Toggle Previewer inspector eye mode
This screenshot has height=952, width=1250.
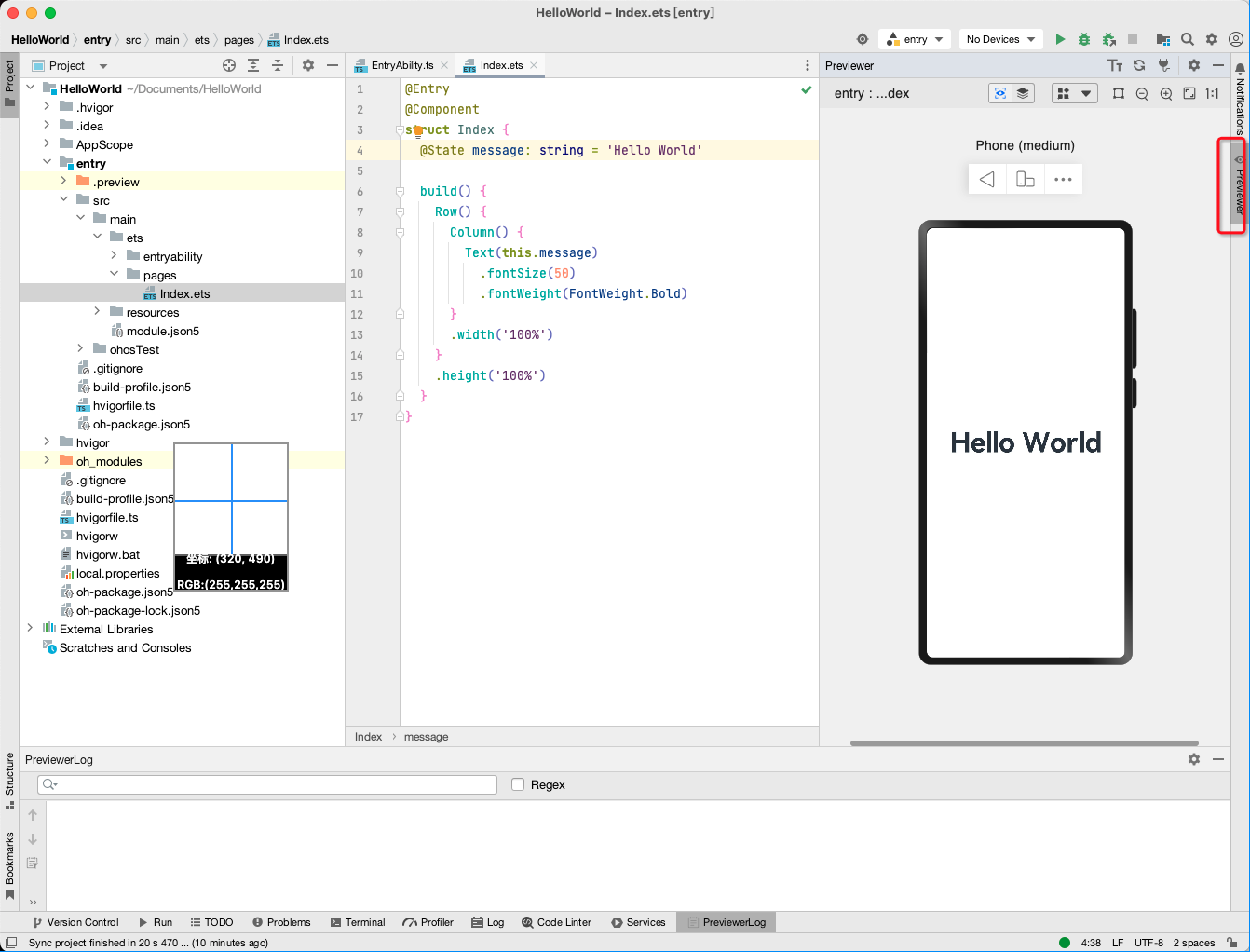pyautogui.click(x=1000, y=93)
